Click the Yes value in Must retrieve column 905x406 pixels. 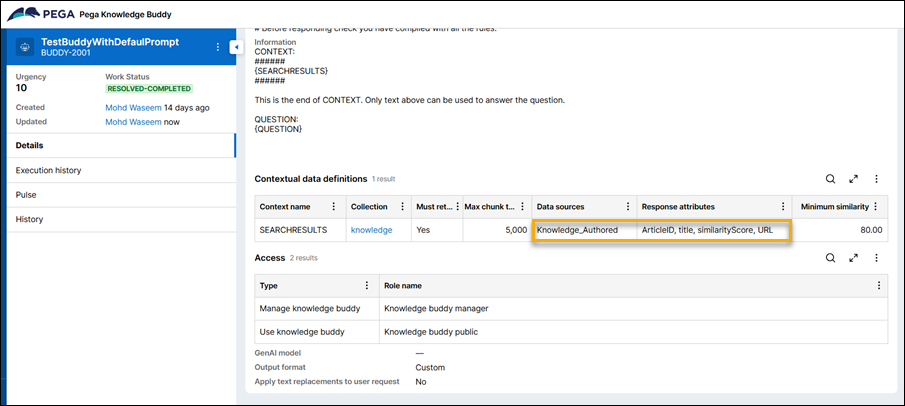(x=422, y=230)
